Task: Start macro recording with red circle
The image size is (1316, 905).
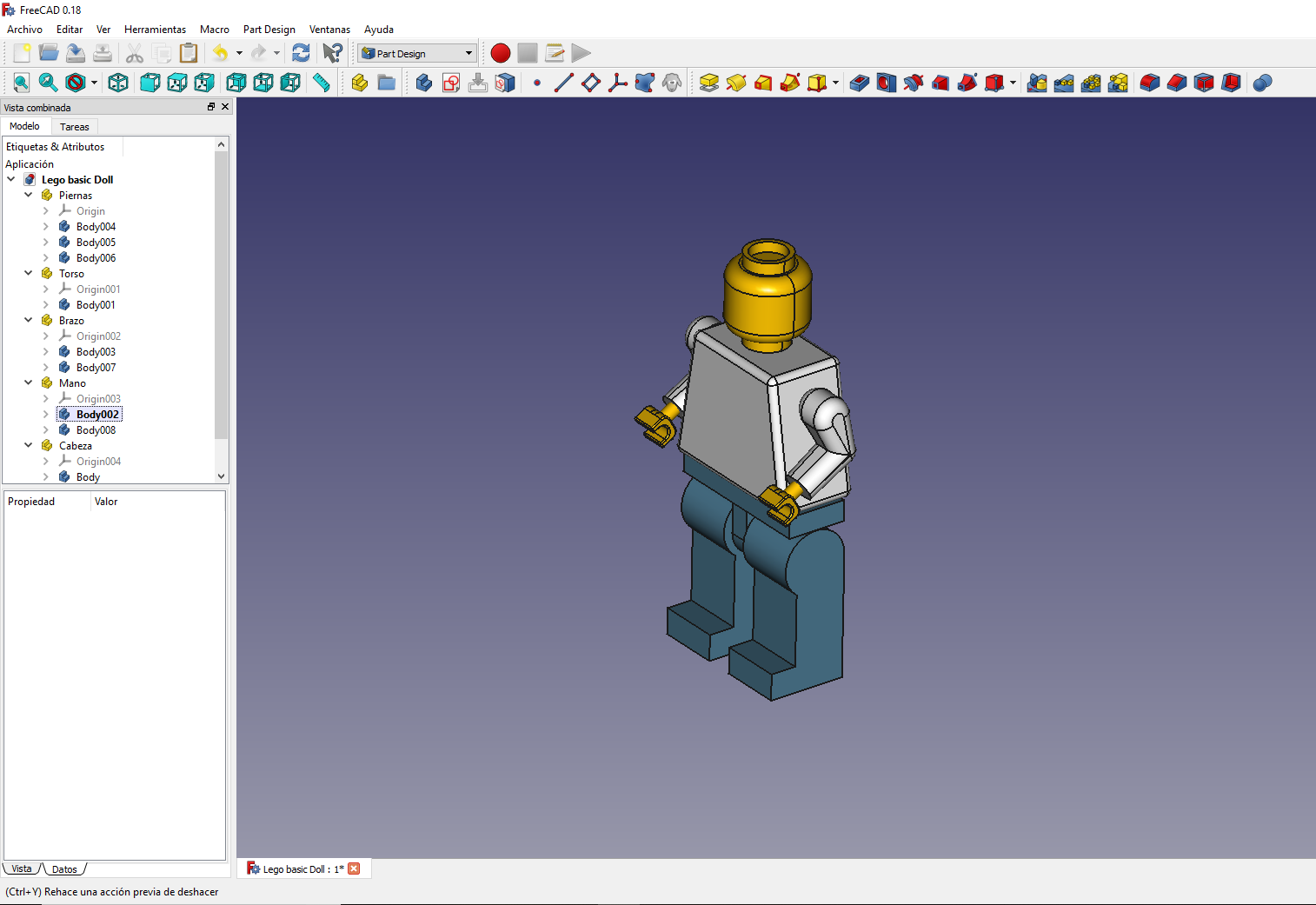Action: click(501, 53)
